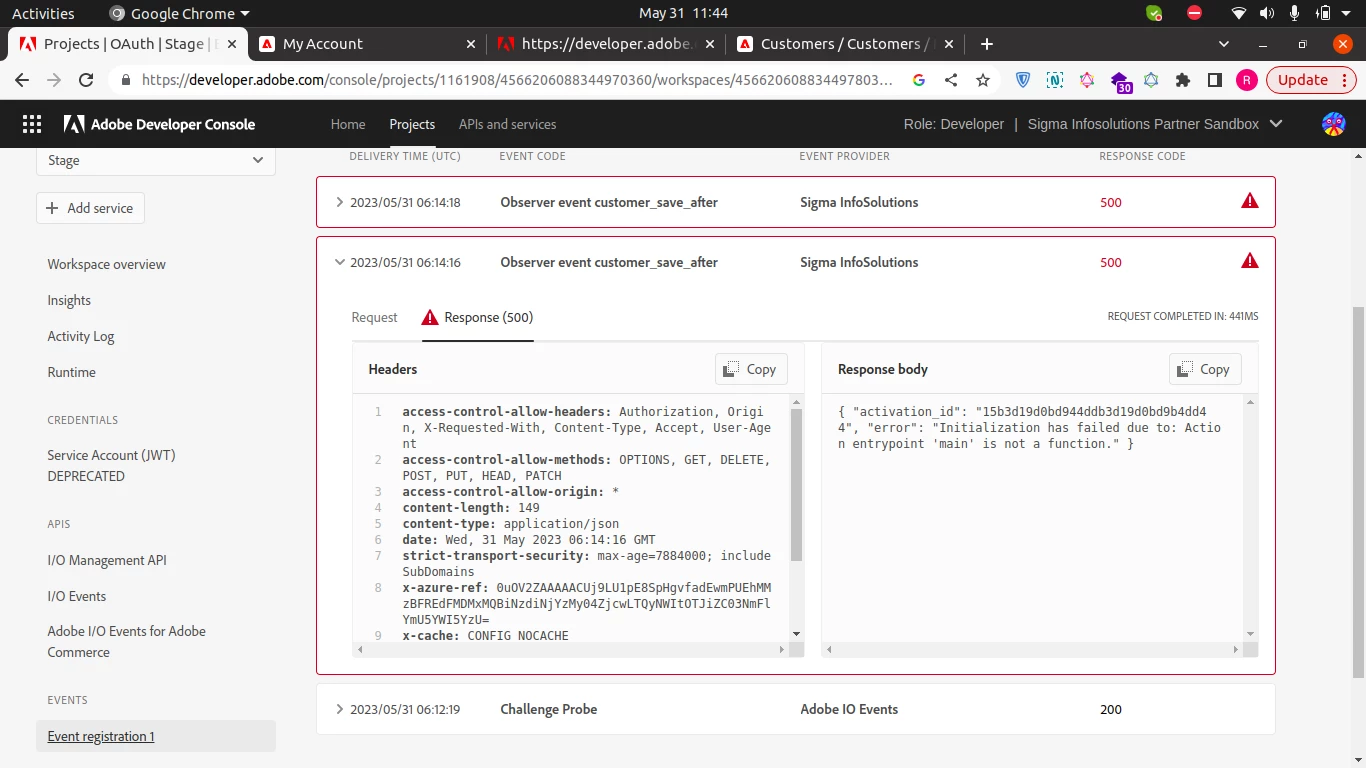Copy the response Headers
Screen dimensions: 1366x768
coord(751,369)
